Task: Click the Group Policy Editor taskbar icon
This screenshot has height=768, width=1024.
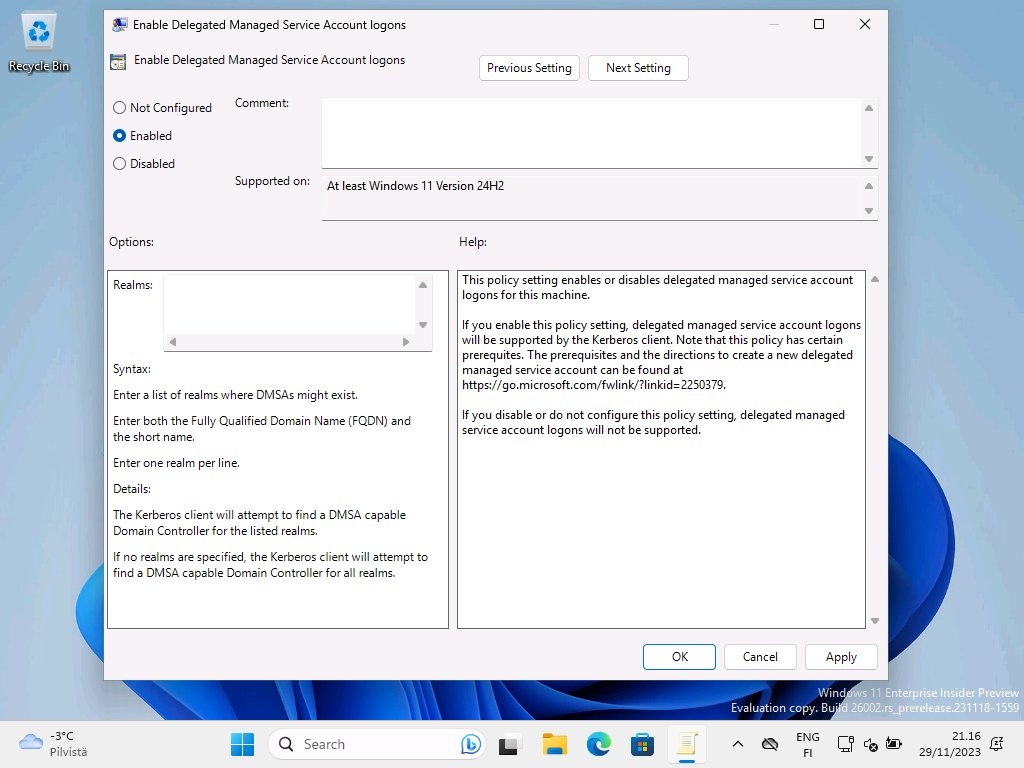Action: [x=686, y=744]
